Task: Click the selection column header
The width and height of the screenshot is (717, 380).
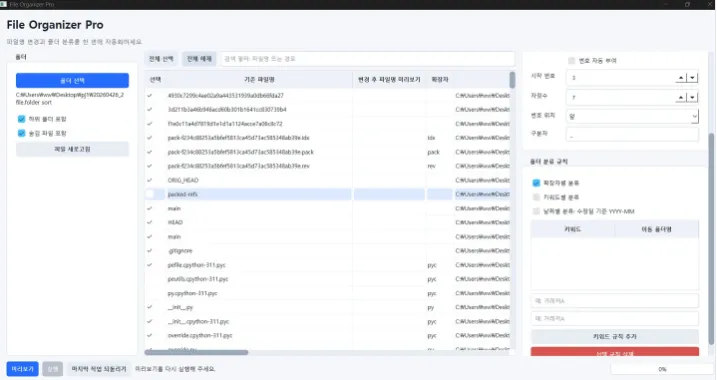Action: coord(155,80)
